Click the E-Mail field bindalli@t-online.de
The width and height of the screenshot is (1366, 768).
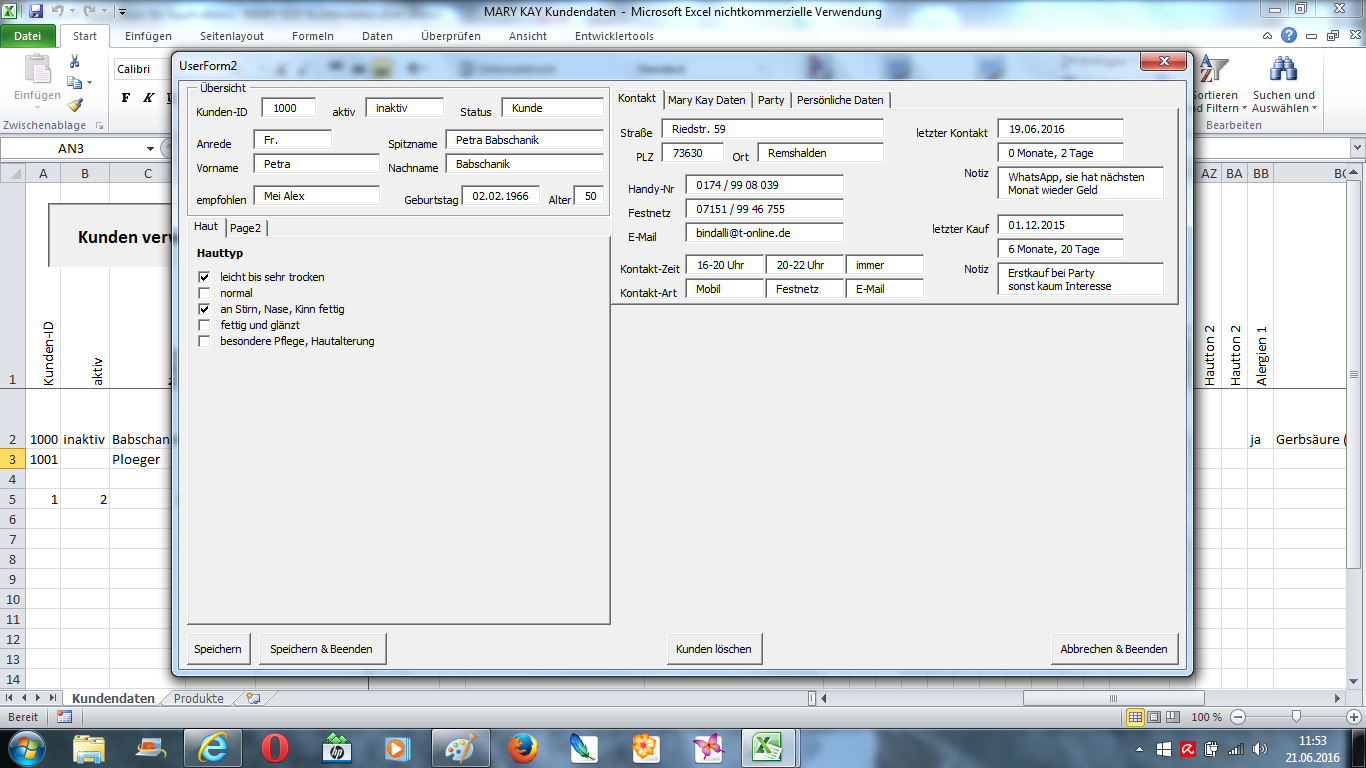(764, 232)
